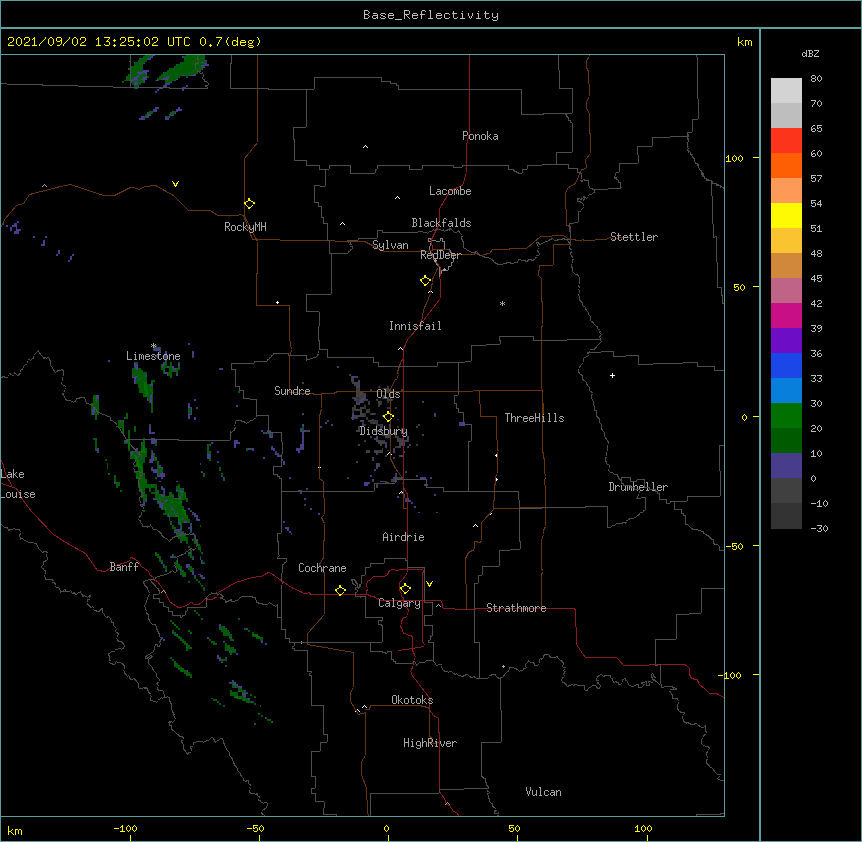862x842 pixels.
Task: Pick the purple 39-36 dBZ legend color
Action: point(786,340)
